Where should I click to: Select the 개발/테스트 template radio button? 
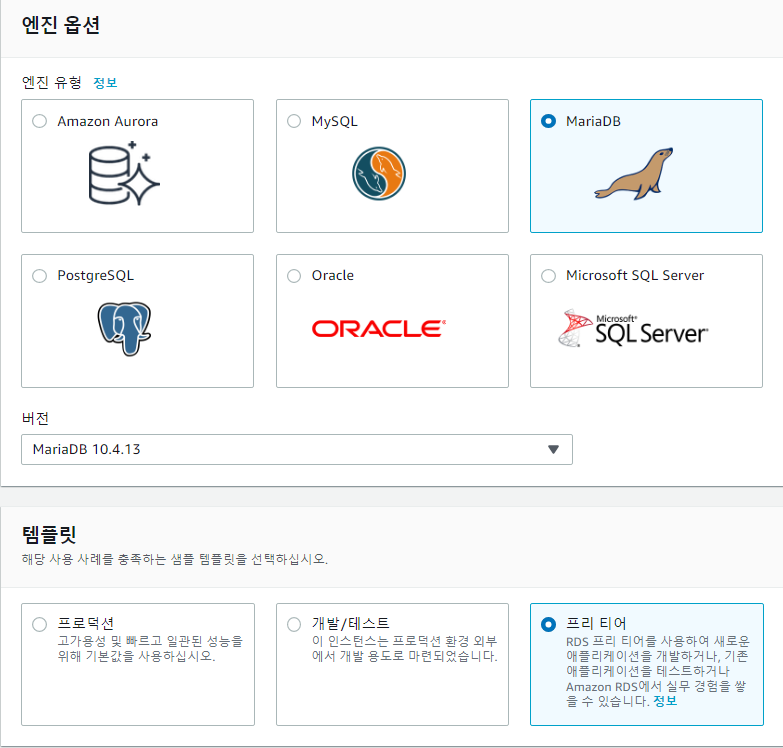click(294, 624)
